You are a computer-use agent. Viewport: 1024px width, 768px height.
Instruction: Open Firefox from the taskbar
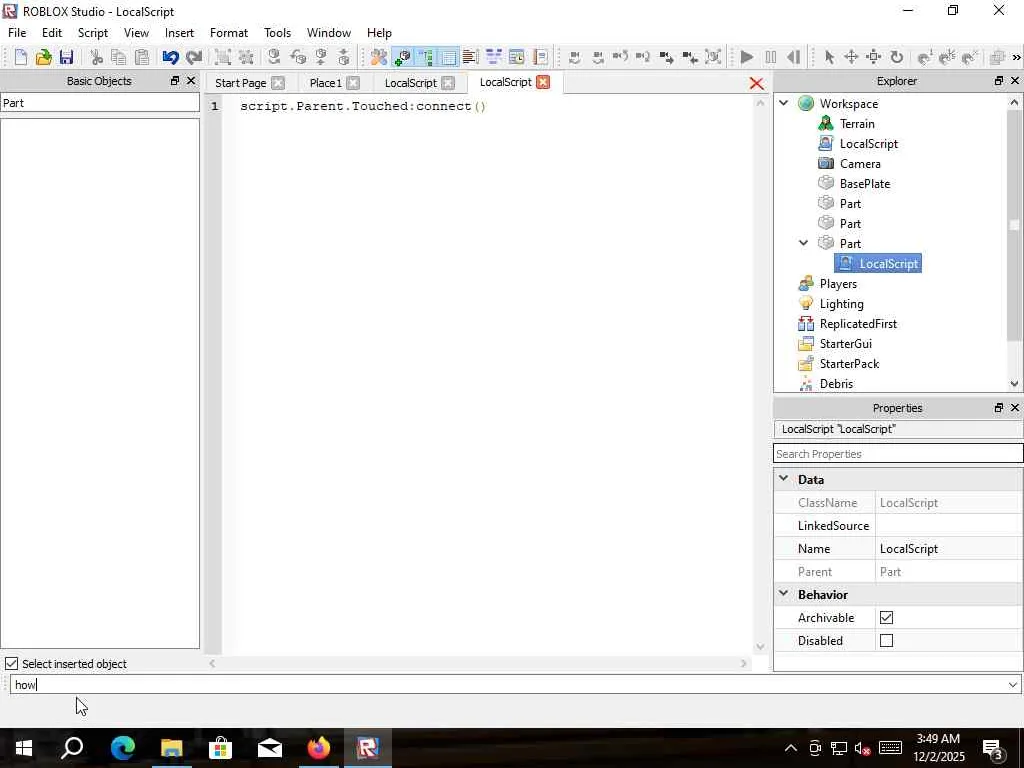(x=319, y=748)
